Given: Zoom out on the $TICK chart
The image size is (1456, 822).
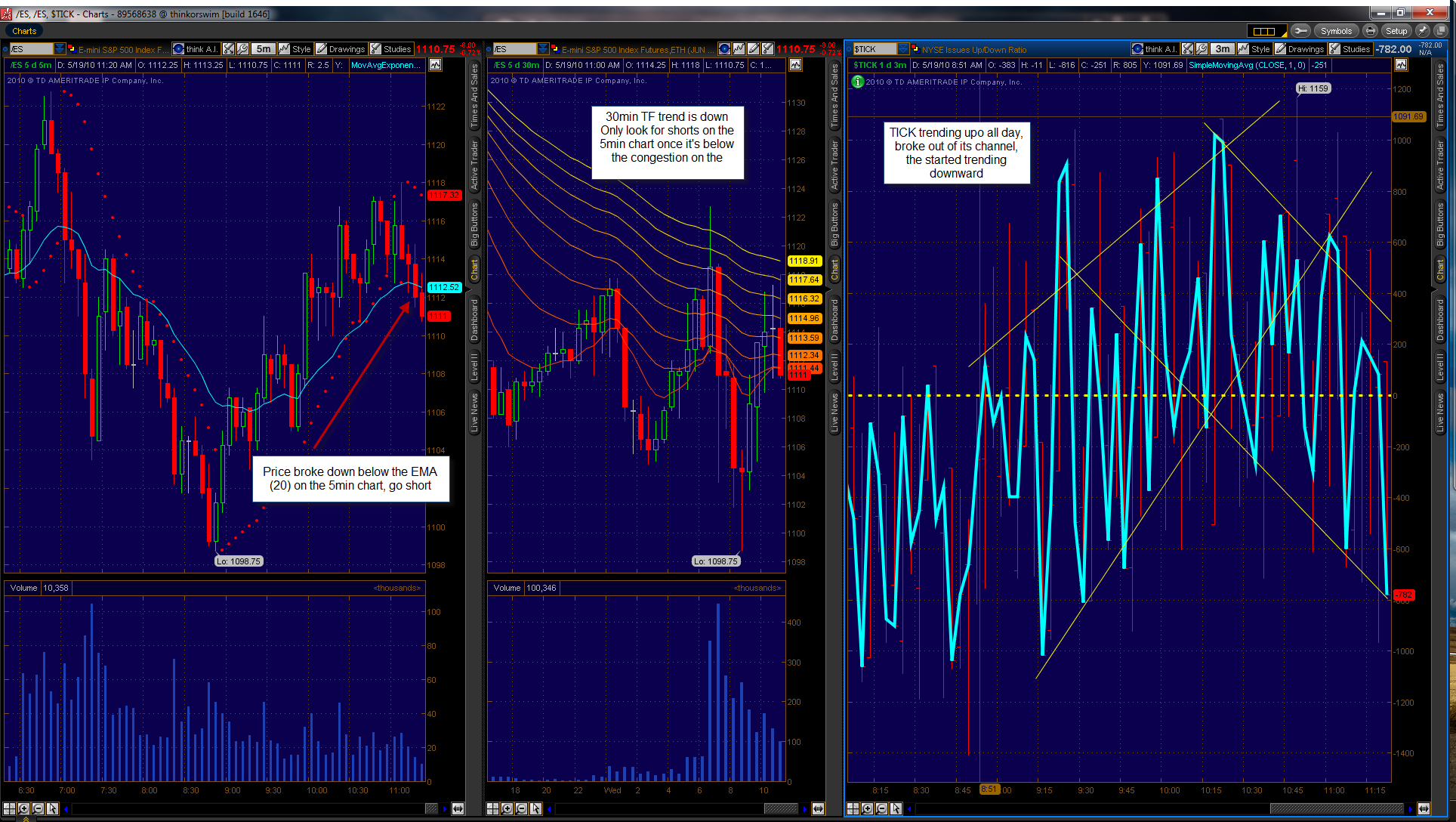Looking at the screenshot, I should tap(881, 808).
